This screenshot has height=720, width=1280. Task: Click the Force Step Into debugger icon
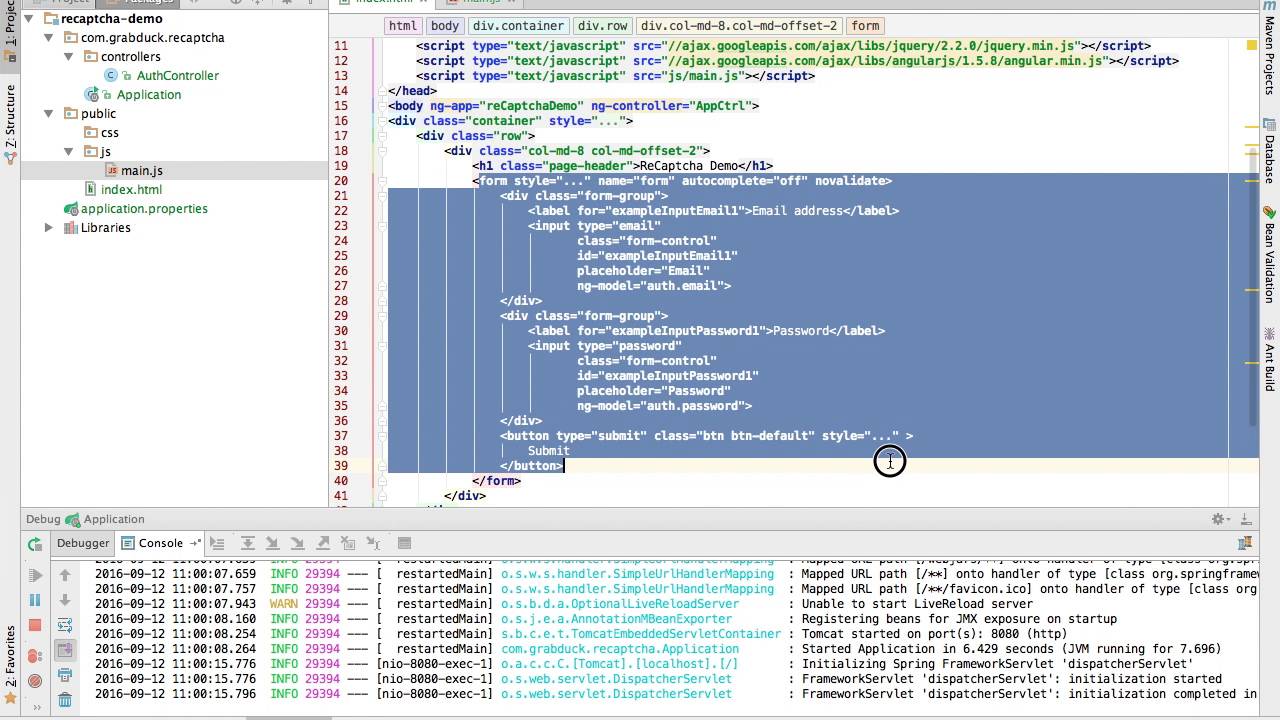297,543
